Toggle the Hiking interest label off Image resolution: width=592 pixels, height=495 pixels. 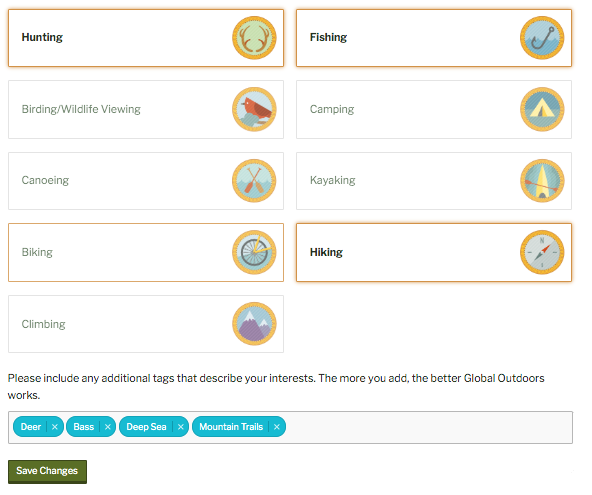[326, 252]
